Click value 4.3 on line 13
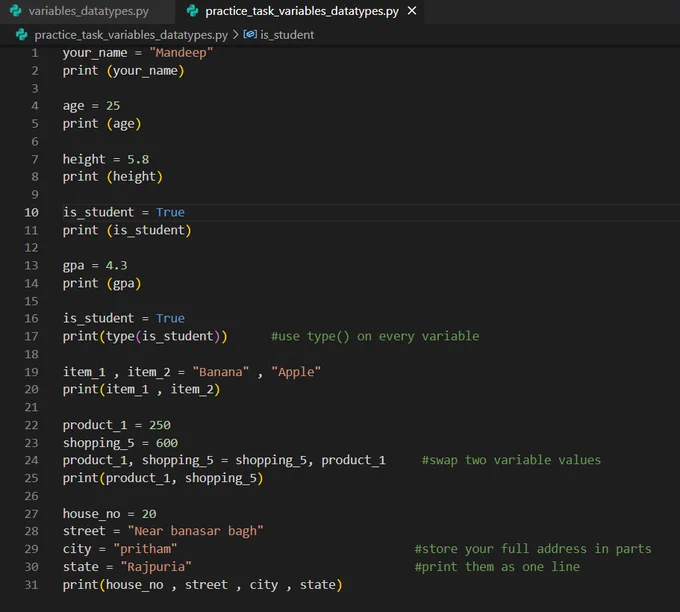The height and width of the screenshot is (612, 680). click(x=116, y=265)
